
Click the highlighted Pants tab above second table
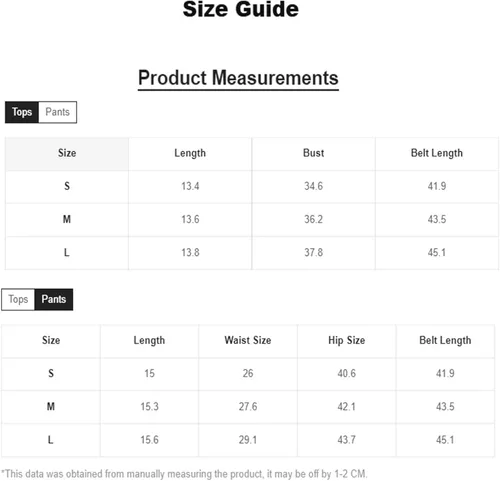54,299
